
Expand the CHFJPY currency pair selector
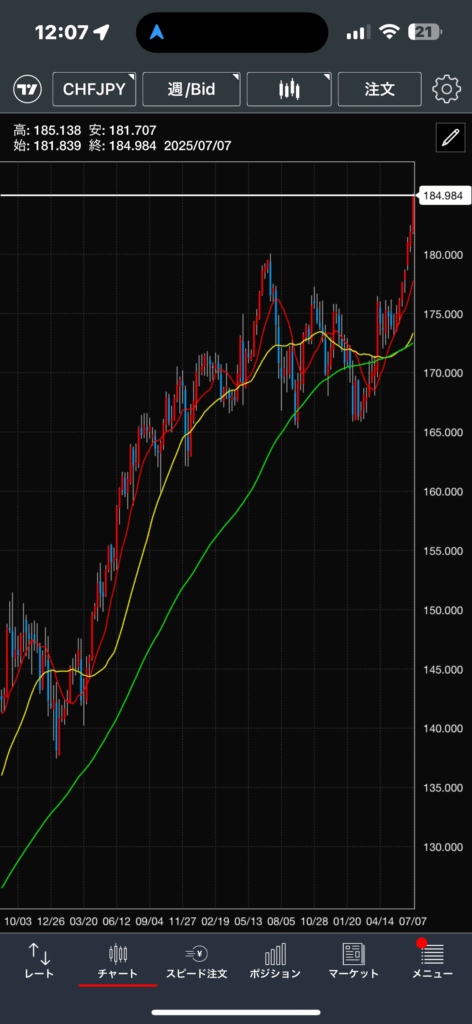[x=94, y=89]
